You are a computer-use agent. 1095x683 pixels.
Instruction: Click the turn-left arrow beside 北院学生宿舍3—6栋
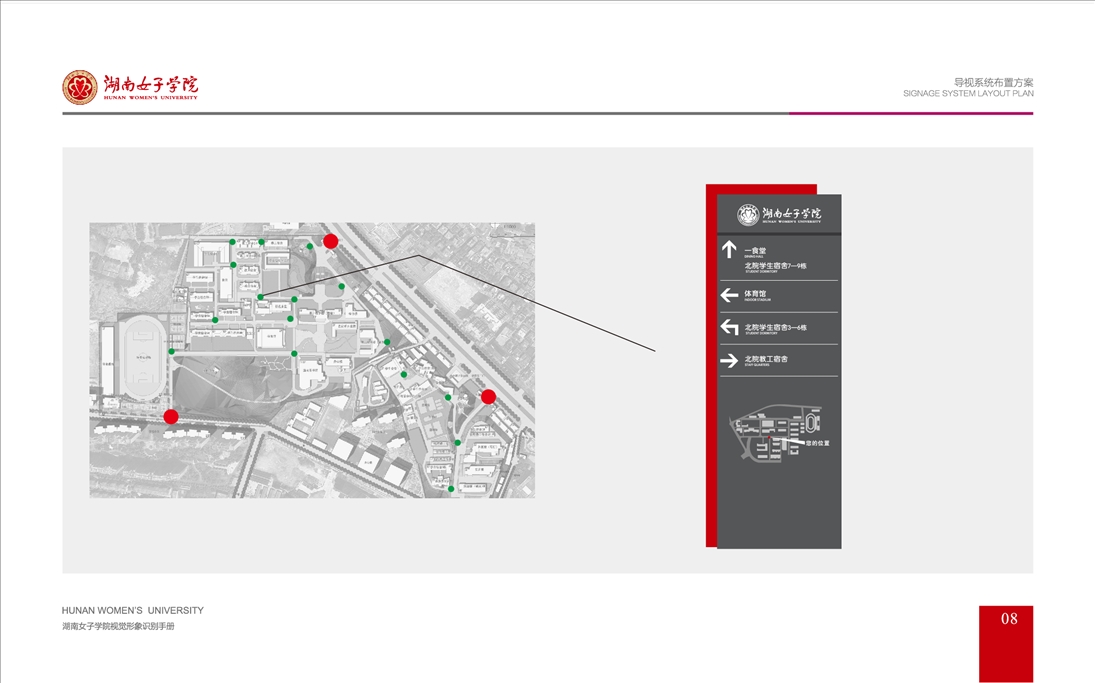pos(729,328)
